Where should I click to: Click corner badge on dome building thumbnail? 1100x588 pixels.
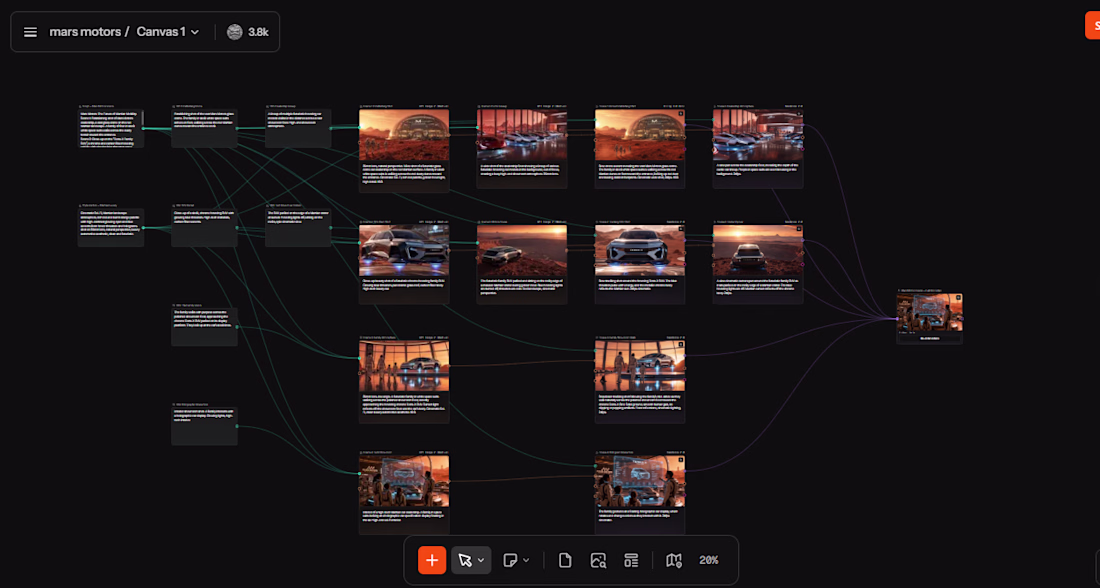point(680,113)
